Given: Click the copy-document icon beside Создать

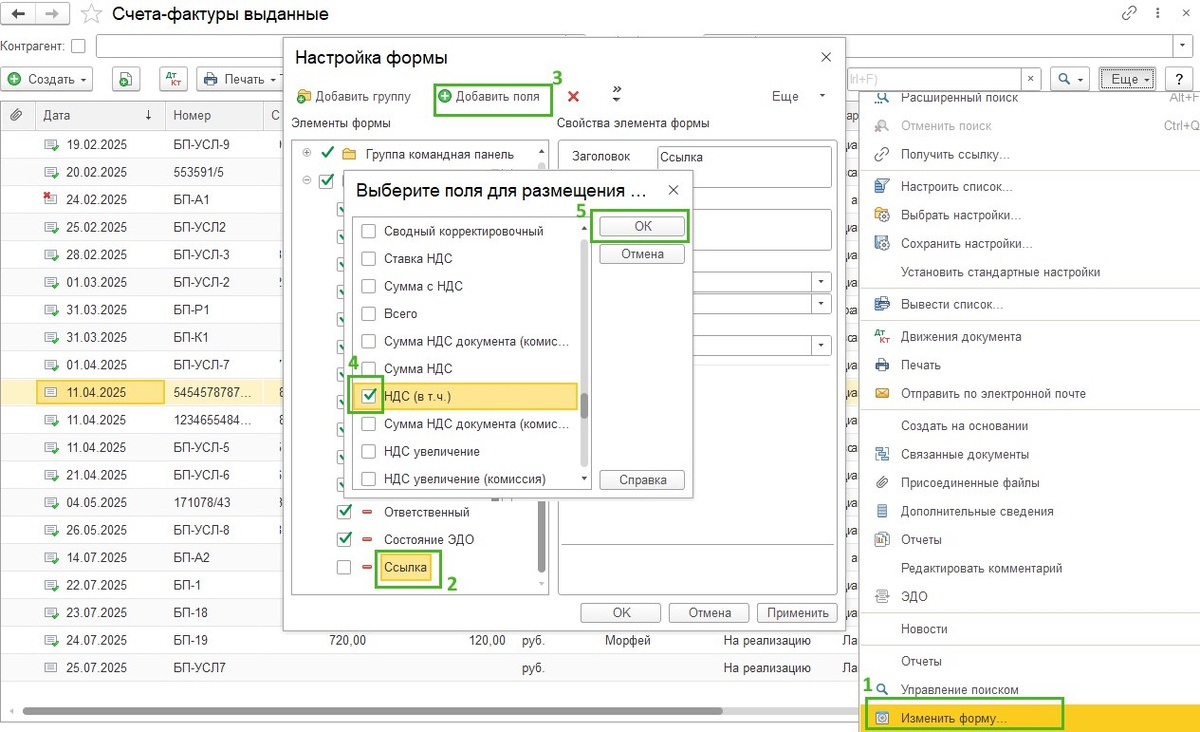Looking at the screenshot, I should coord(125,79).
